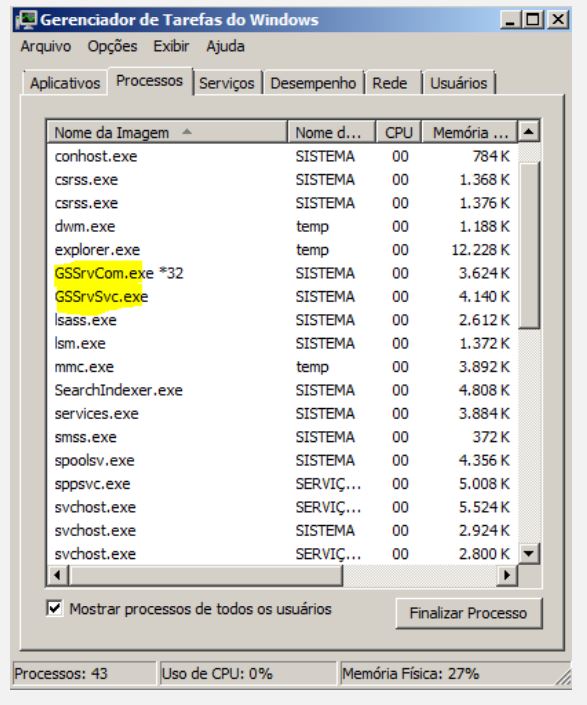Switch to the Serviços tab
Viewport: 587px width, 705px height.
[227, 83]
